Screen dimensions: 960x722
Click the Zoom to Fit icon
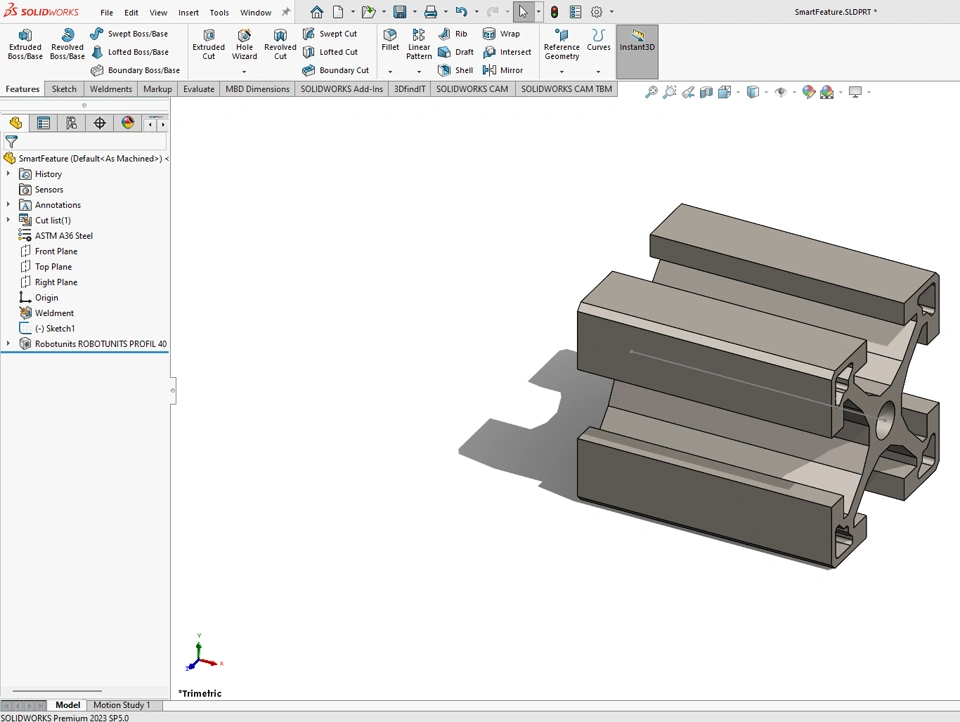tap(651, 92)
